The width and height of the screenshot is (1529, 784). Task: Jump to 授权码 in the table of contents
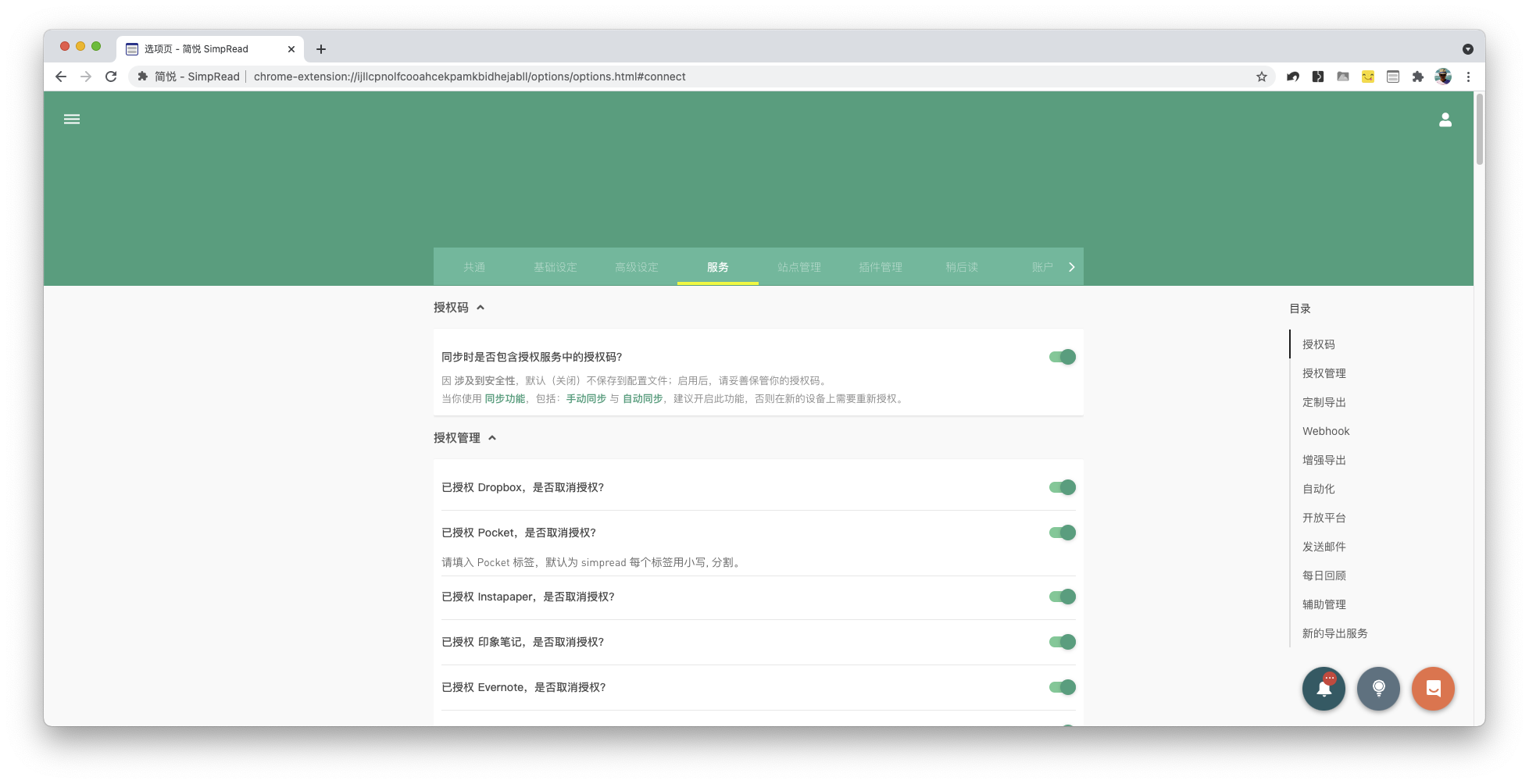(x=1319, y=344)
